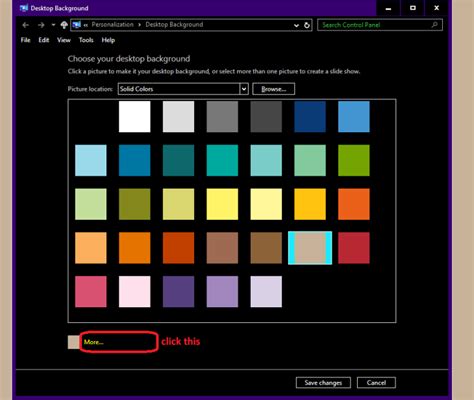Select the dark charcoal gray swatch
474x400 pixels.
click(x=266, y=117)
